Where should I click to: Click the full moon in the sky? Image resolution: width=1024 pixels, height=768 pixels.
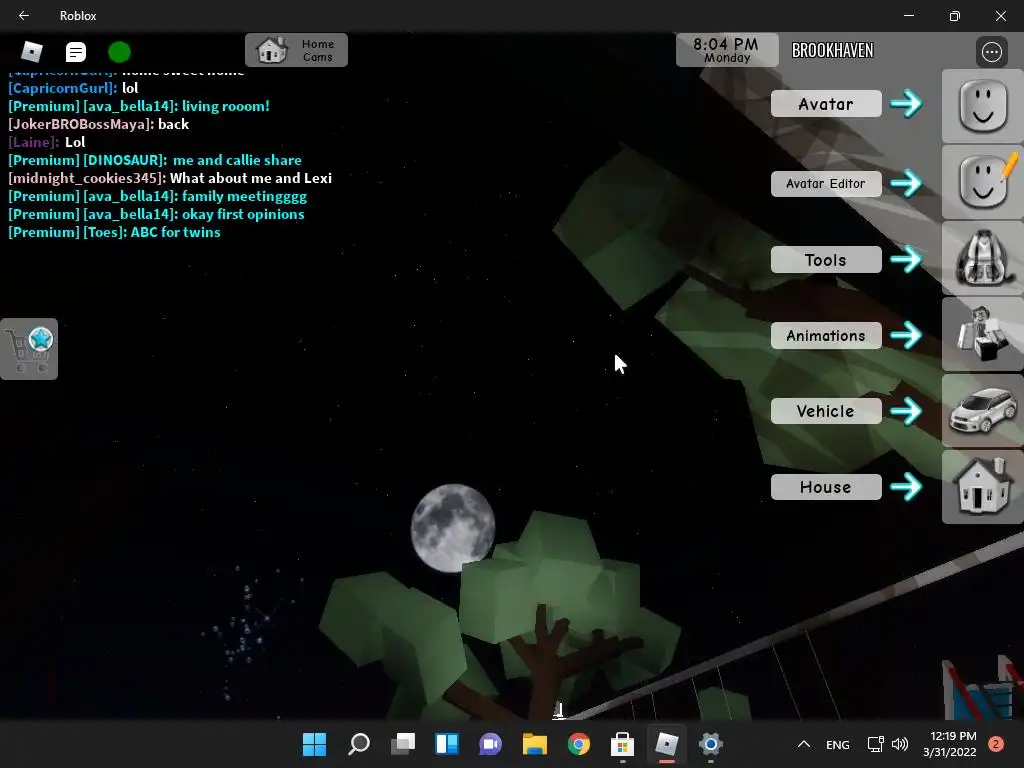pyautogui.click(x=453, y=528)
